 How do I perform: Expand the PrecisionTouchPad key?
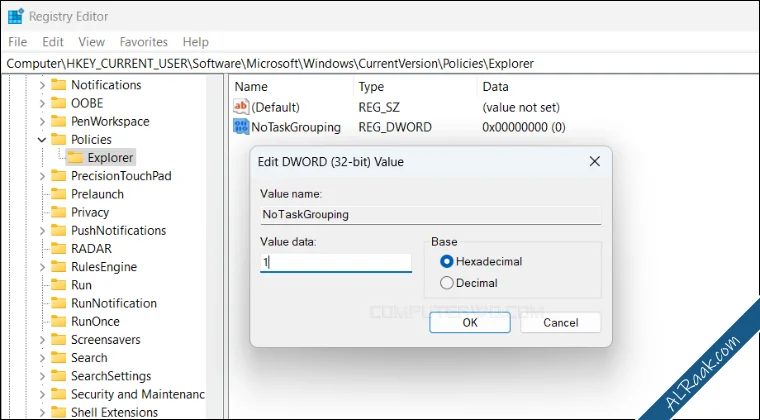42,176
